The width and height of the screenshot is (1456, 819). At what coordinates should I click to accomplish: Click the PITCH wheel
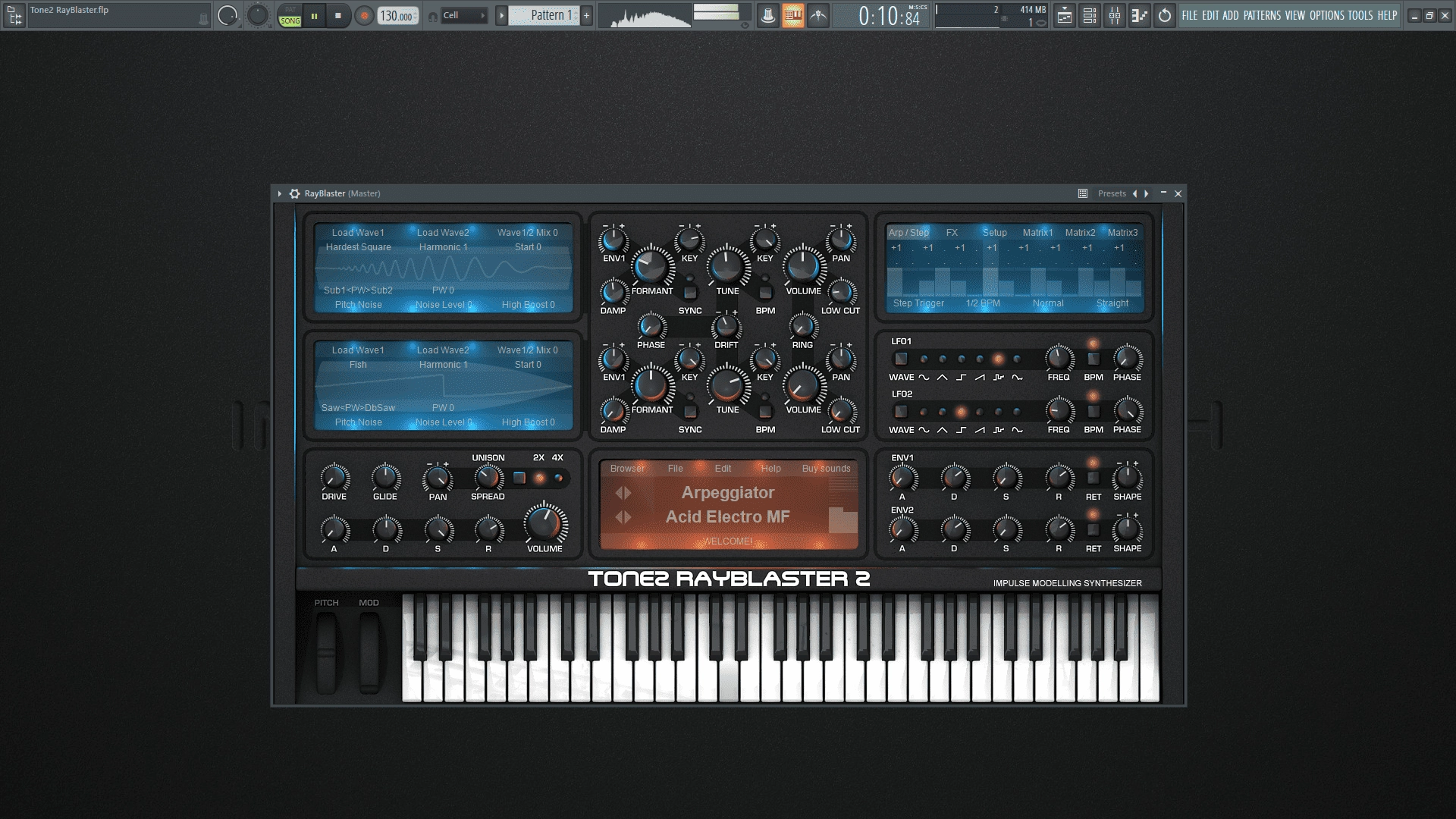(326, 652)
